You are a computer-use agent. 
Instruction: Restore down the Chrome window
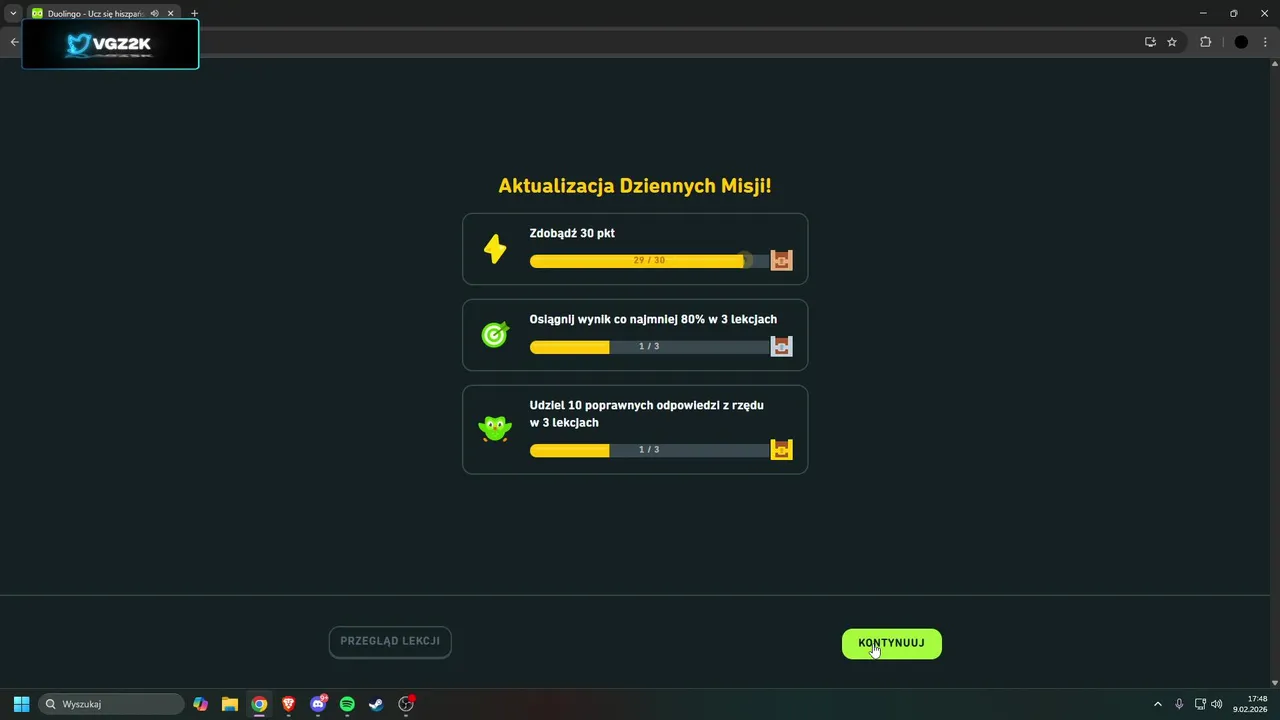pos(1233,13)
